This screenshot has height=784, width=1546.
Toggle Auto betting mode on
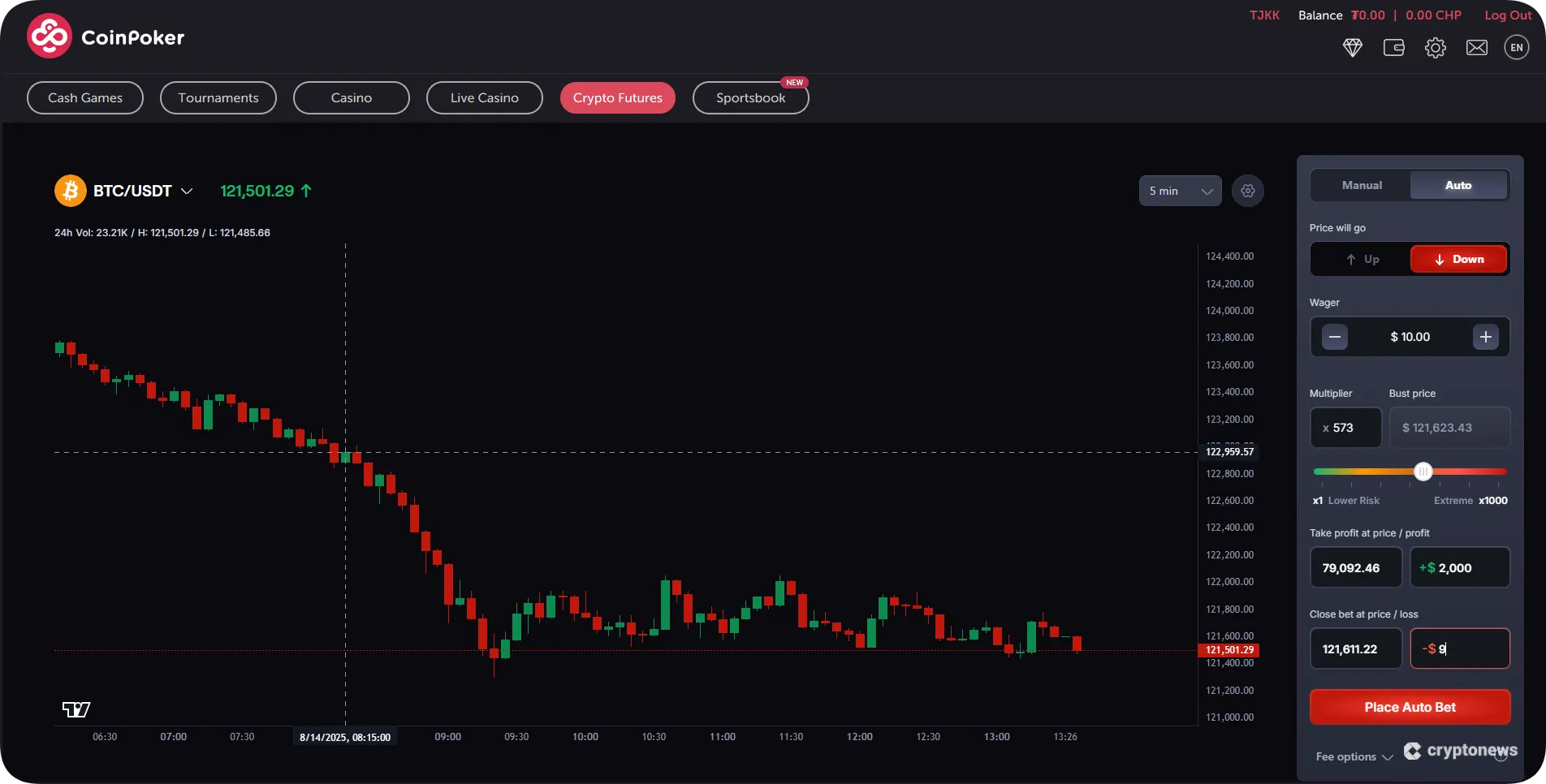coord(1458,185)
